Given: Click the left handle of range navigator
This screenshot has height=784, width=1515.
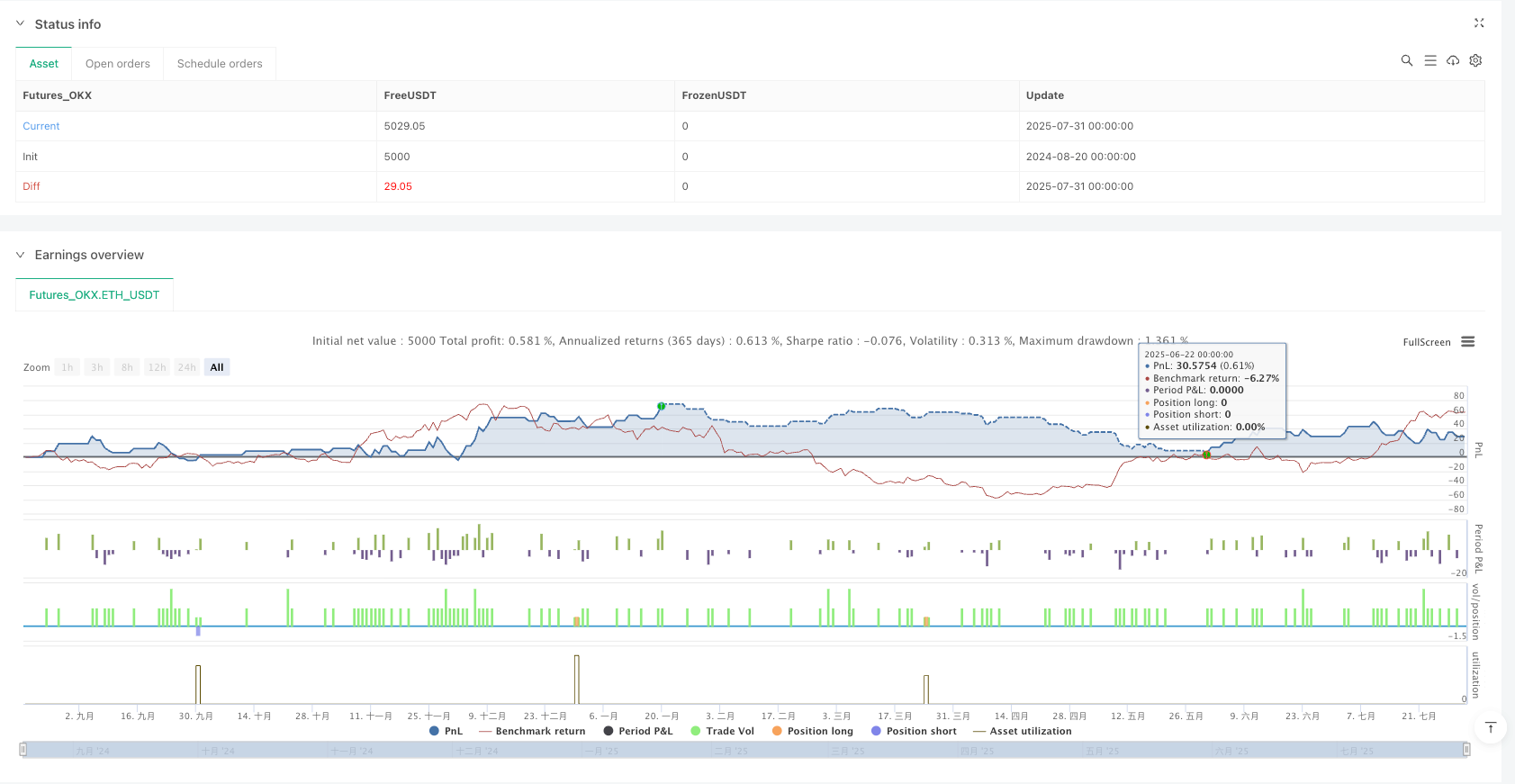Looking at the screenshot, I should 23,750.
